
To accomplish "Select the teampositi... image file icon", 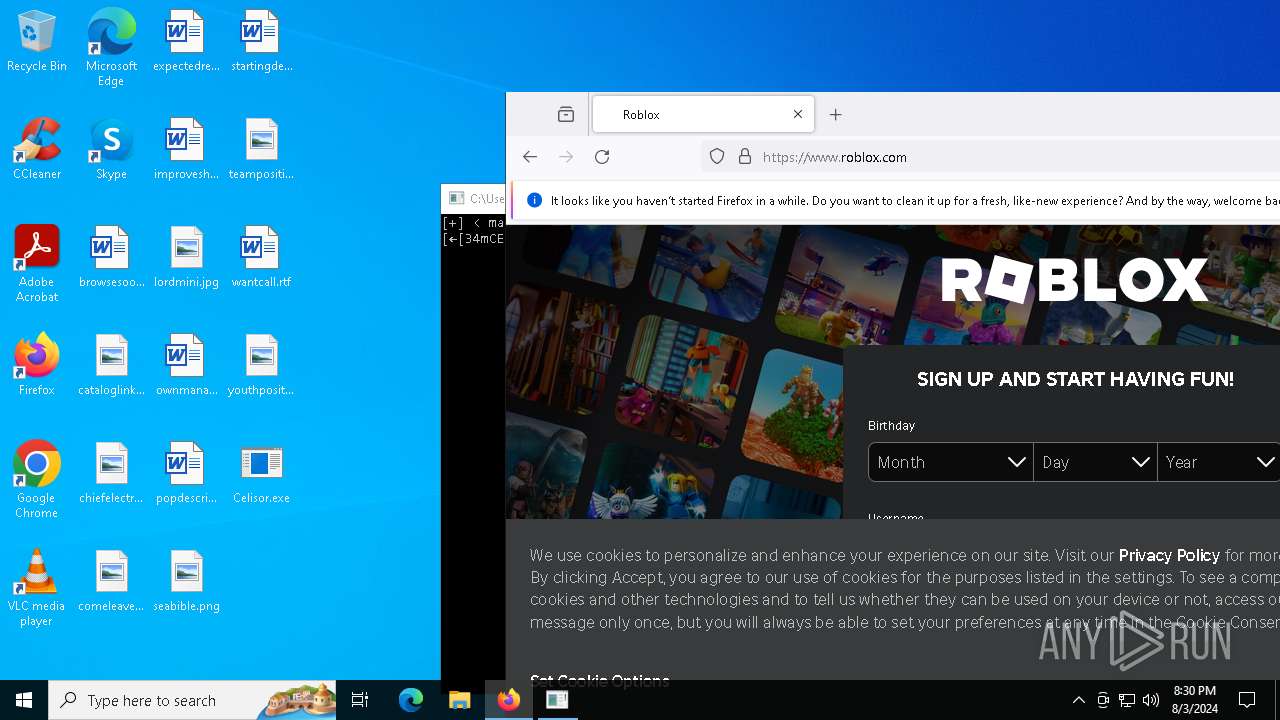I will point(261,150).
